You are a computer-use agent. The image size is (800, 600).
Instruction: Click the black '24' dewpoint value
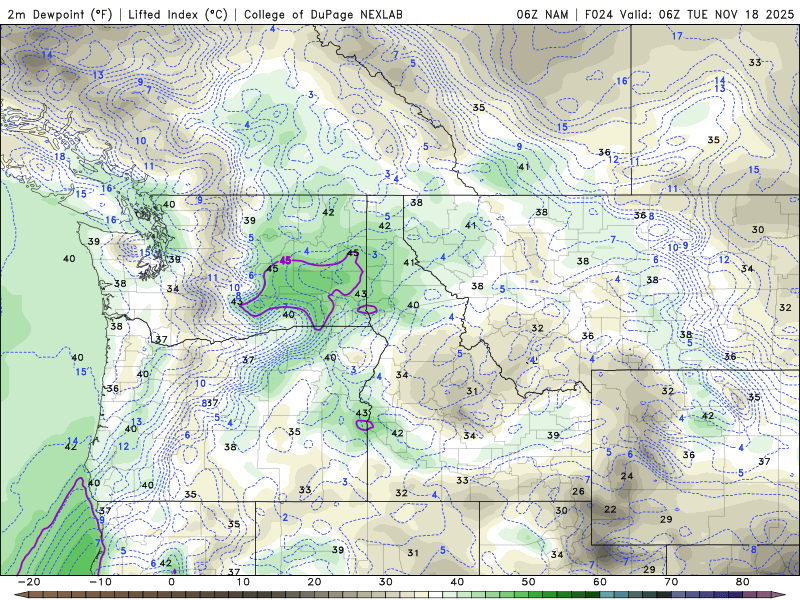tap(627, 476)
